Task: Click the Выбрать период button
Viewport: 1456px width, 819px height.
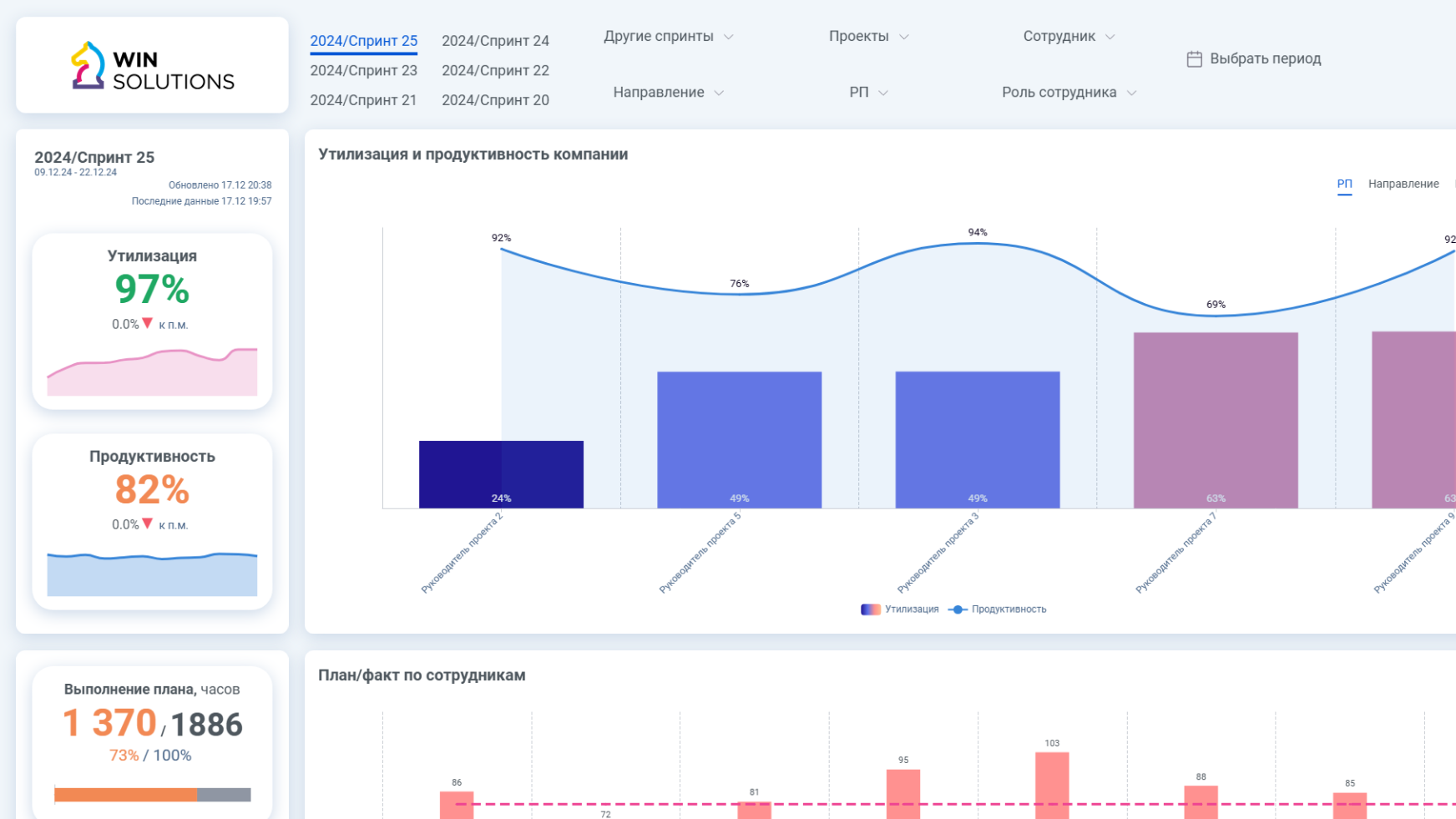Action: click(x=1254, y=59)
